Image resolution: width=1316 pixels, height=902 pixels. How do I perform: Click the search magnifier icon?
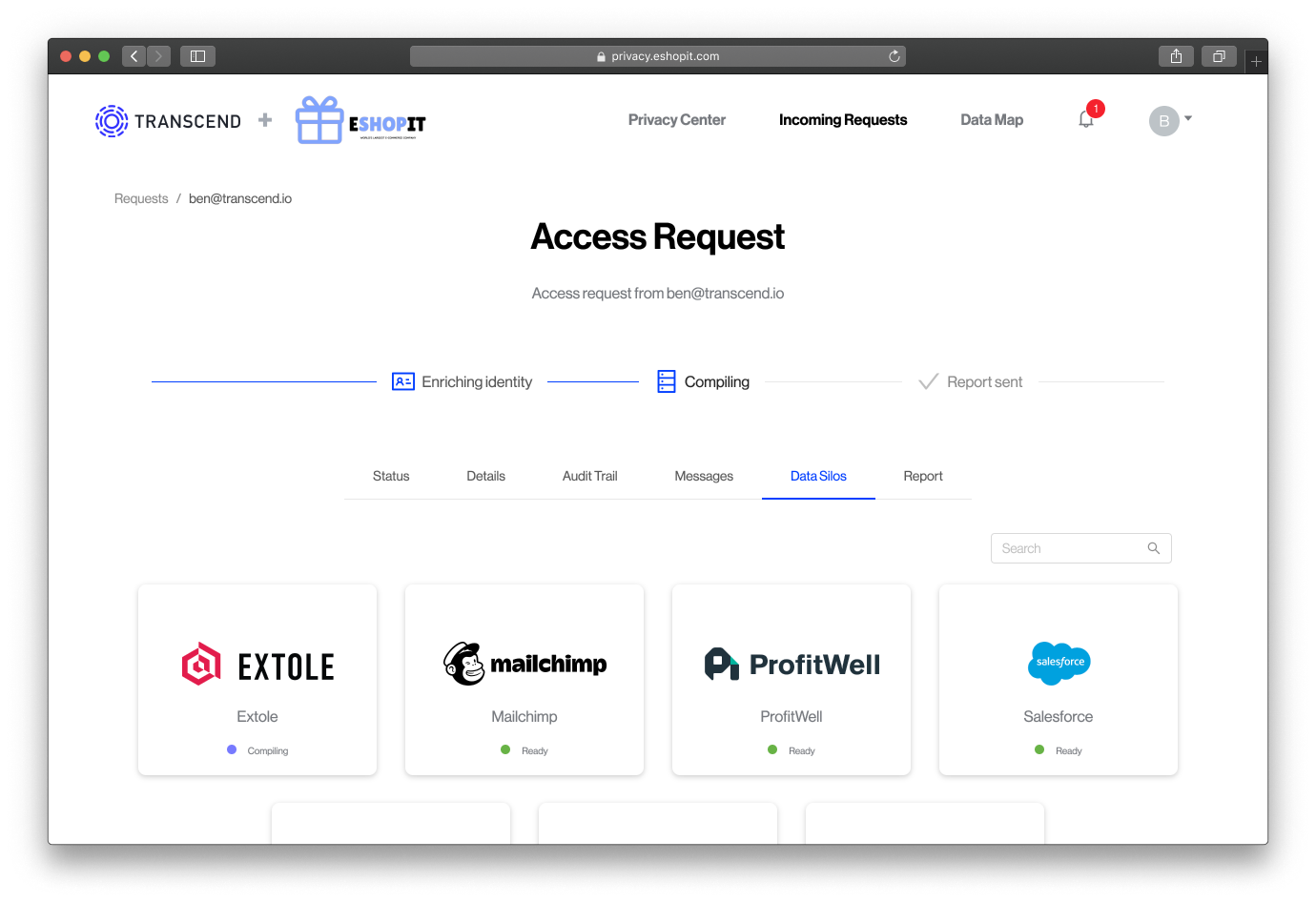coord(1154,548)
